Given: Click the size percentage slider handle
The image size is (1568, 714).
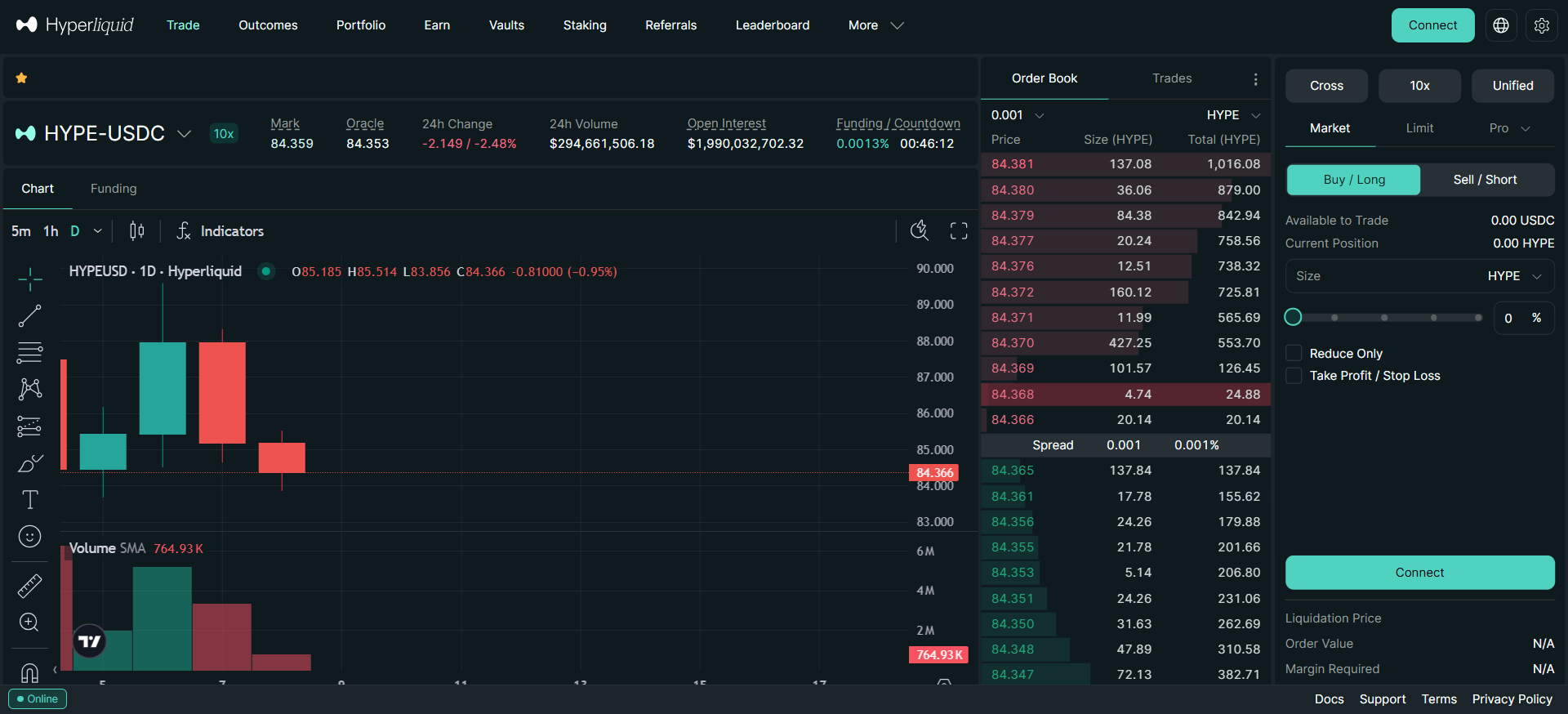Looking at the screenshot, I should 1293,317.
